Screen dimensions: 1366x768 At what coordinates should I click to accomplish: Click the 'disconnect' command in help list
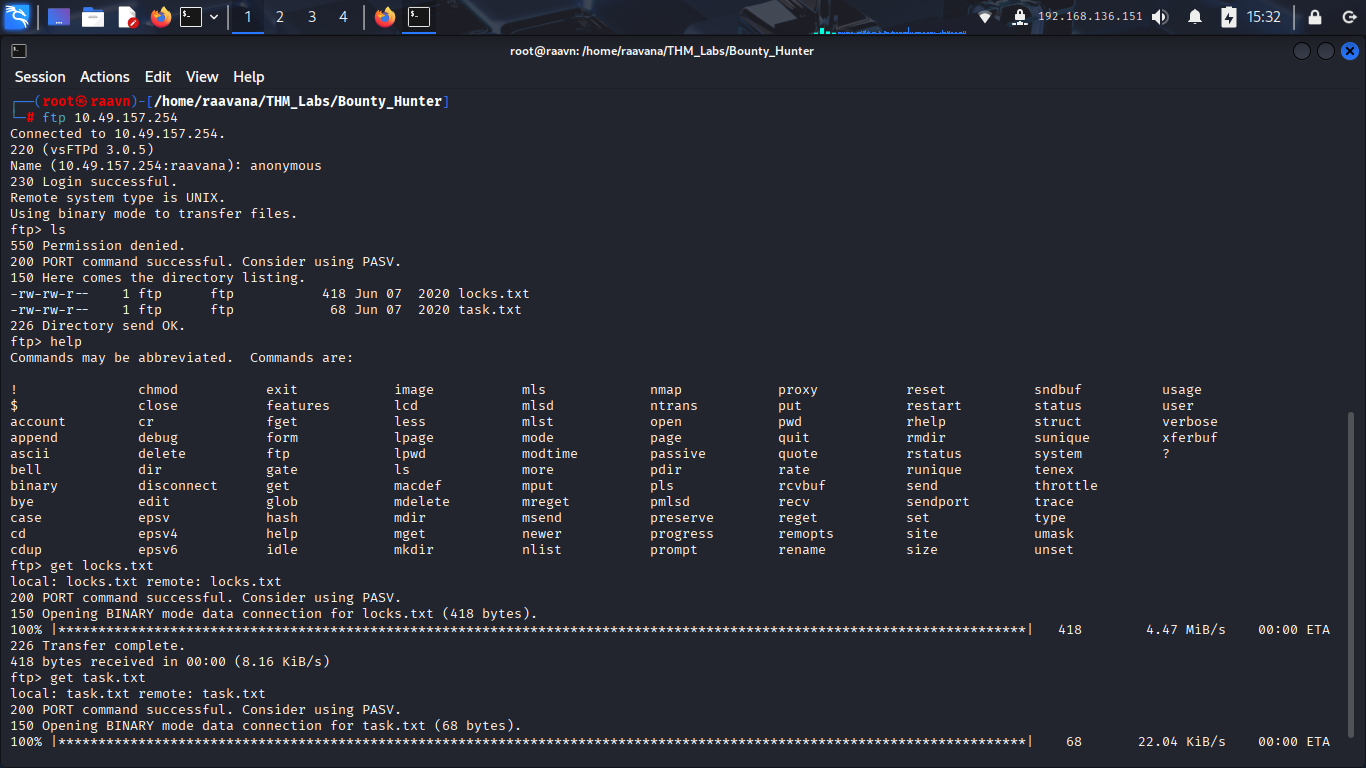178,486
